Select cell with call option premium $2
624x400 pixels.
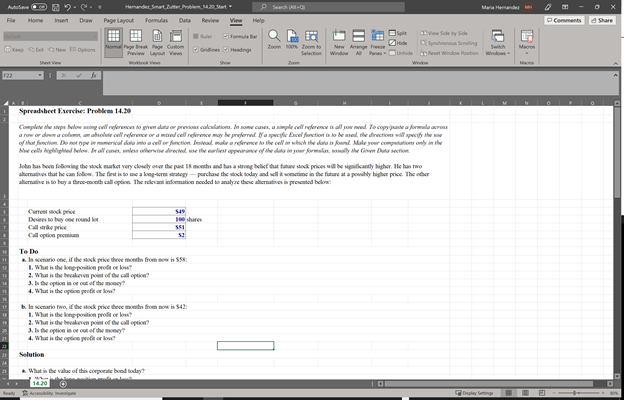click(159, 235)
